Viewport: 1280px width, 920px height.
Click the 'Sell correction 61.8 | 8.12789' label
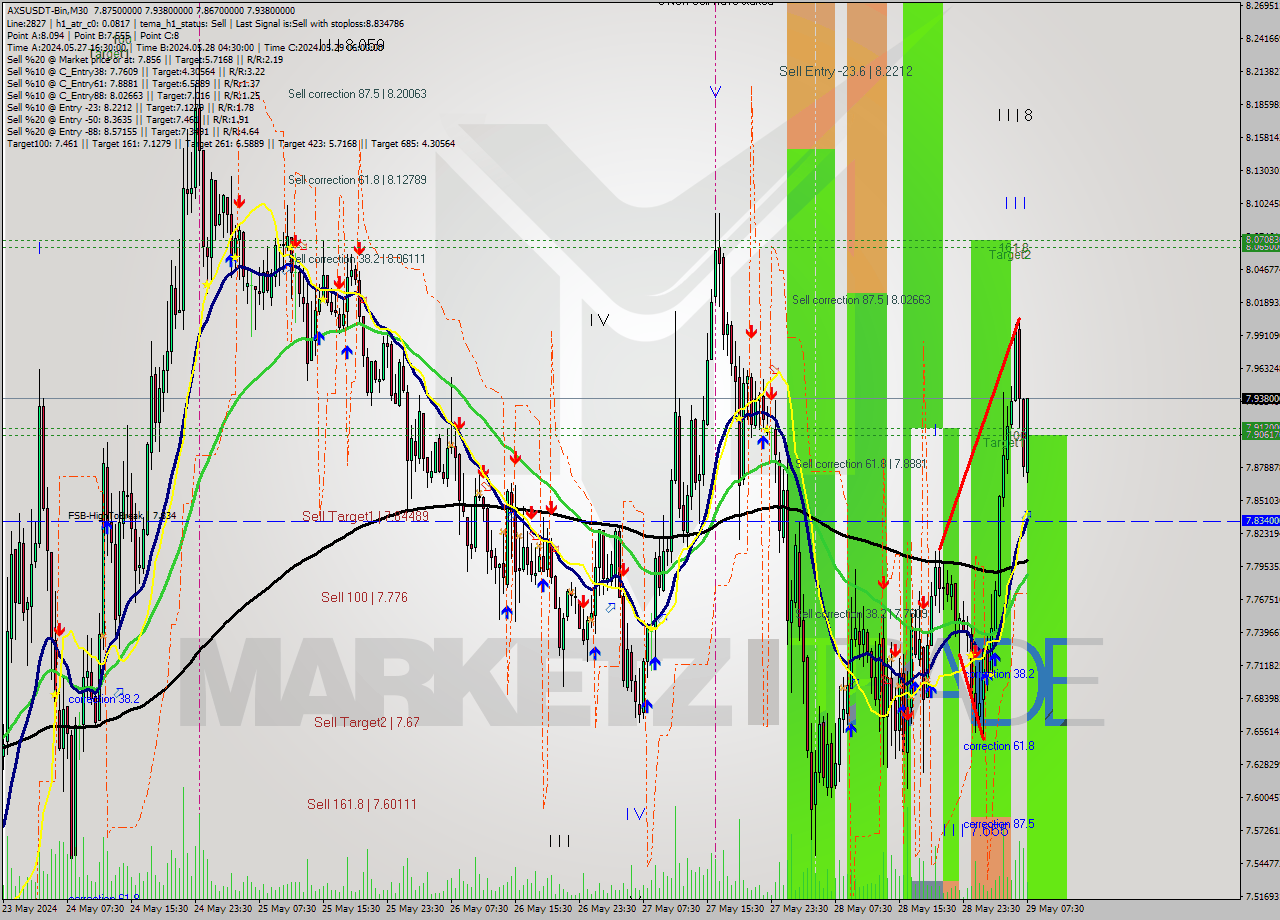[x=357, y=180]
